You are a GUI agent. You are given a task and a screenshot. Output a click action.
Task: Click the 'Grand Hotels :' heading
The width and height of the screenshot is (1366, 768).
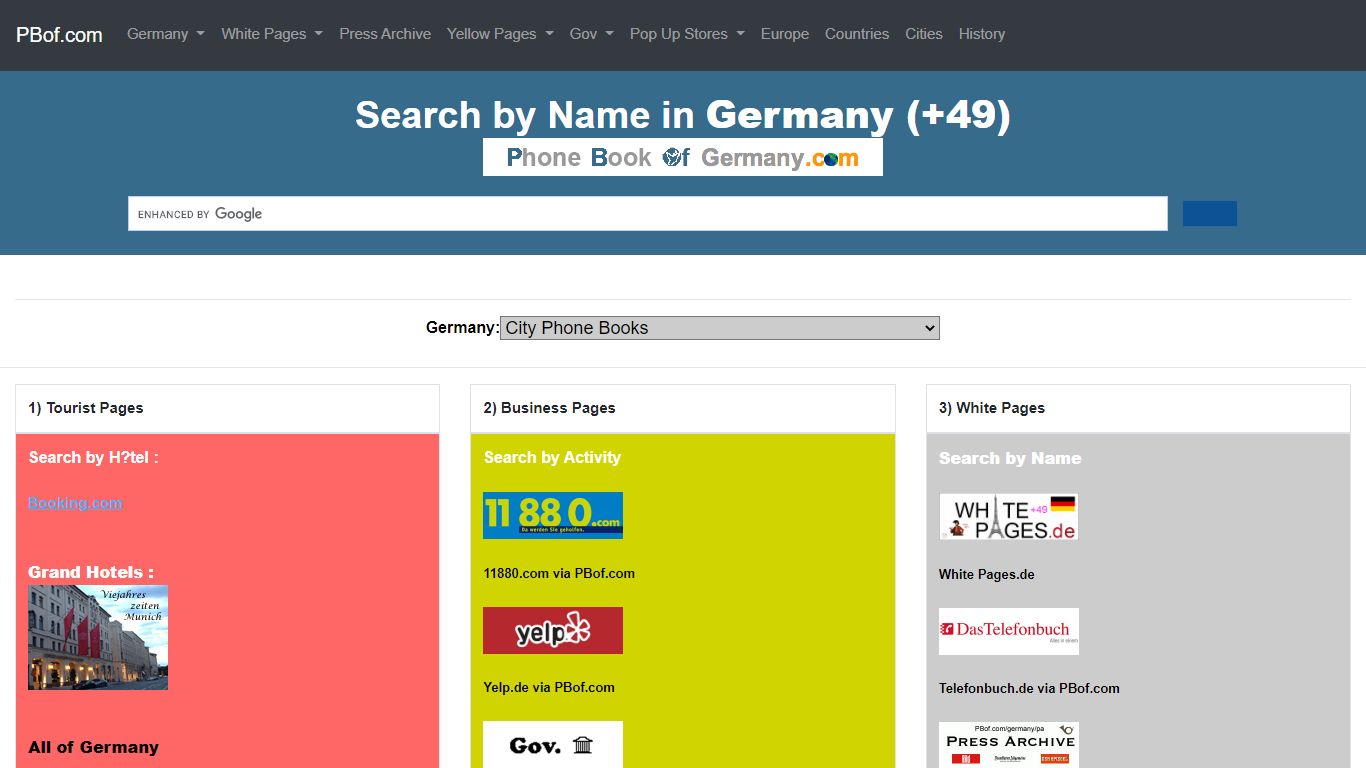click(91, 572)
